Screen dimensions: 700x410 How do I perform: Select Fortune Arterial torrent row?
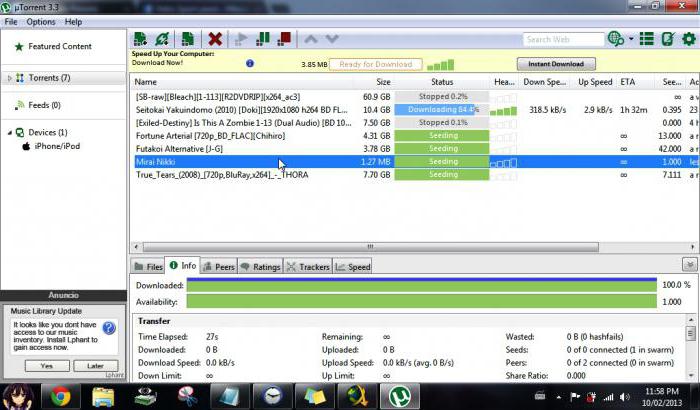[x=415, y=136]
